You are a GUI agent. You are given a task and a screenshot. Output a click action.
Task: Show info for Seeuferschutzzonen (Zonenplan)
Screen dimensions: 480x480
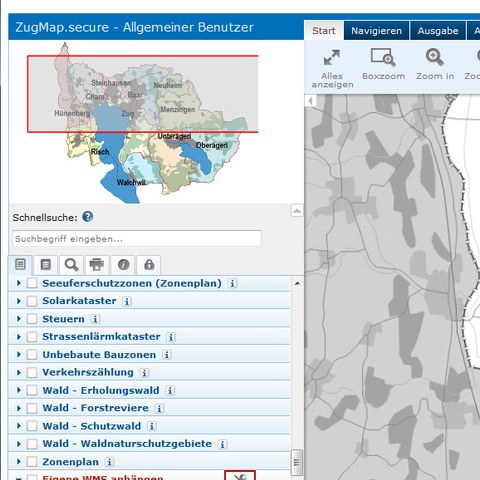(232, 283)
